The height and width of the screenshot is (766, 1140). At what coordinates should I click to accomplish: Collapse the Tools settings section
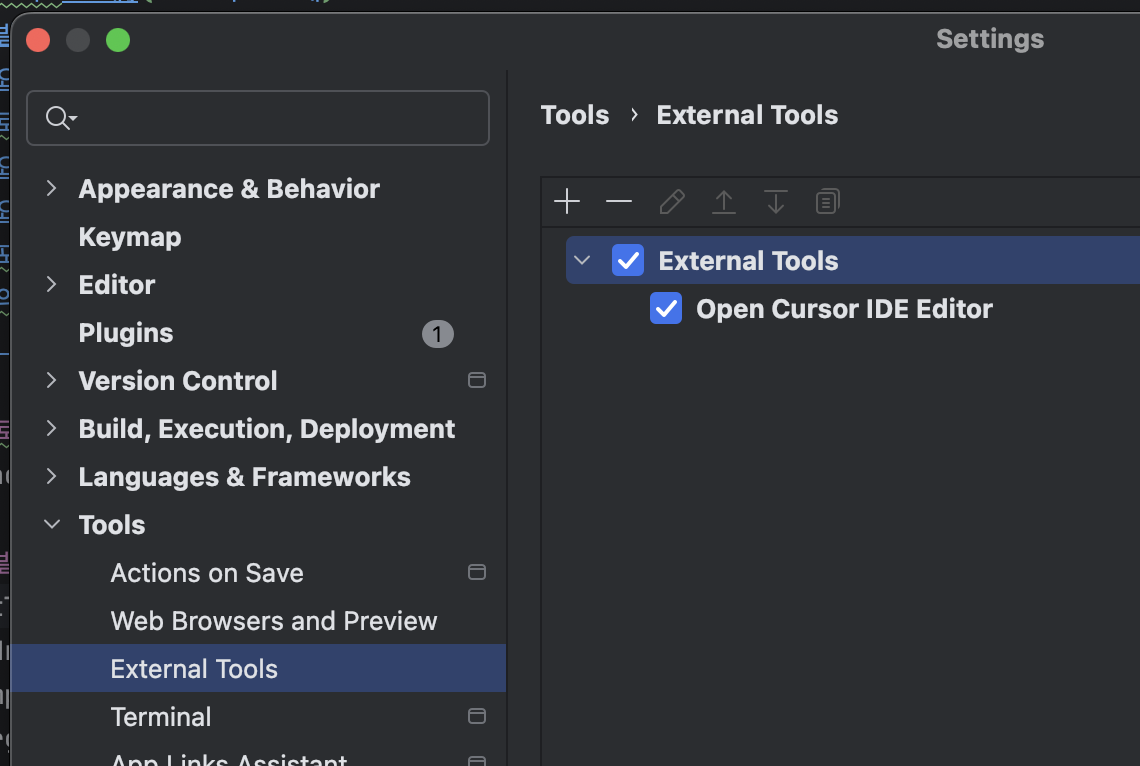tap(52, 524)
